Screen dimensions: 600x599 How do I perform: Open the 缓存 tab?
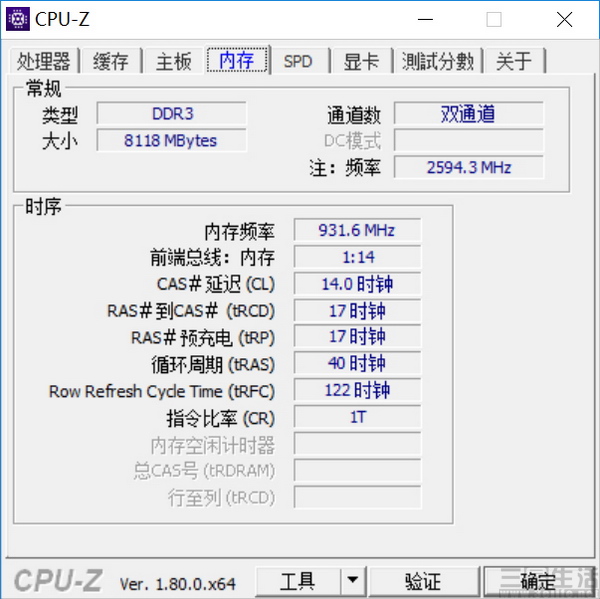click(111, 61)
